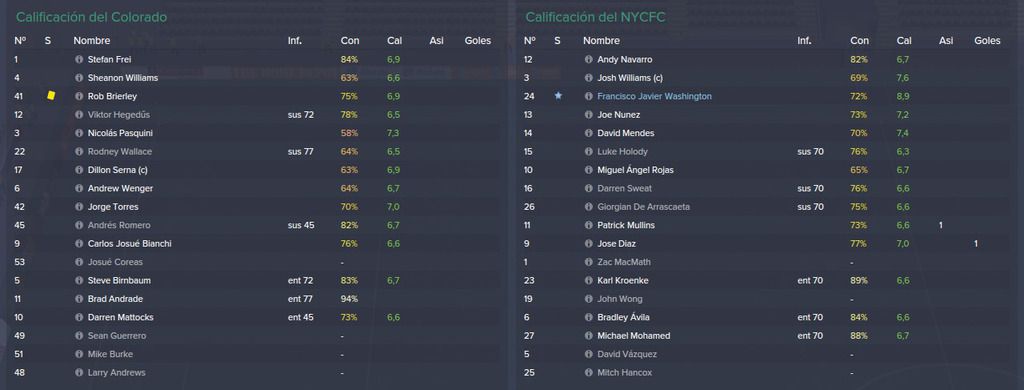Select the Steve Birnbaum row
This screenshot has height=390, width=1024.
[x=256, y=280]
